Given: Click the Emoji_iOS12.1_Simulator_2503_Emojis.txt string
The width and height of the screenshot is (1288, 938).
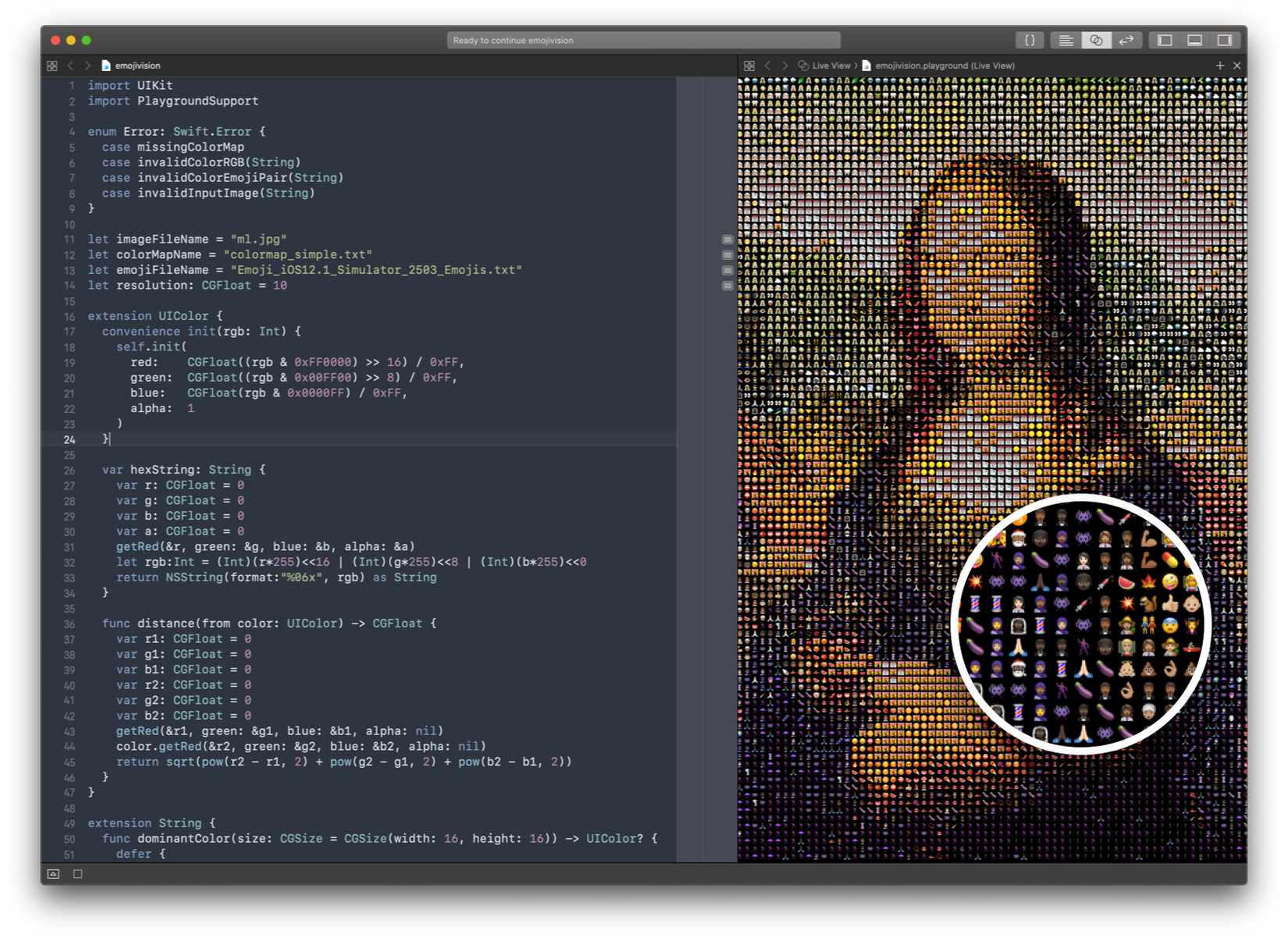Looking at the screenshot, I should coord(376,270).
